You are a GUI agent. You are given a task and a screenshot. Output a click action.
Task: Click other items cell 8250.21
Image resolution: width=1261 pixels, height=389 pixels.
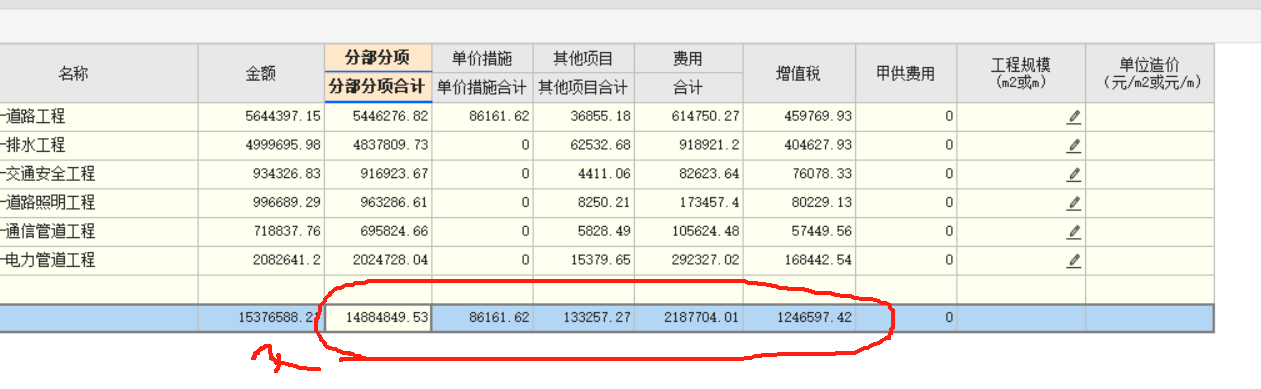click(584, 203)
